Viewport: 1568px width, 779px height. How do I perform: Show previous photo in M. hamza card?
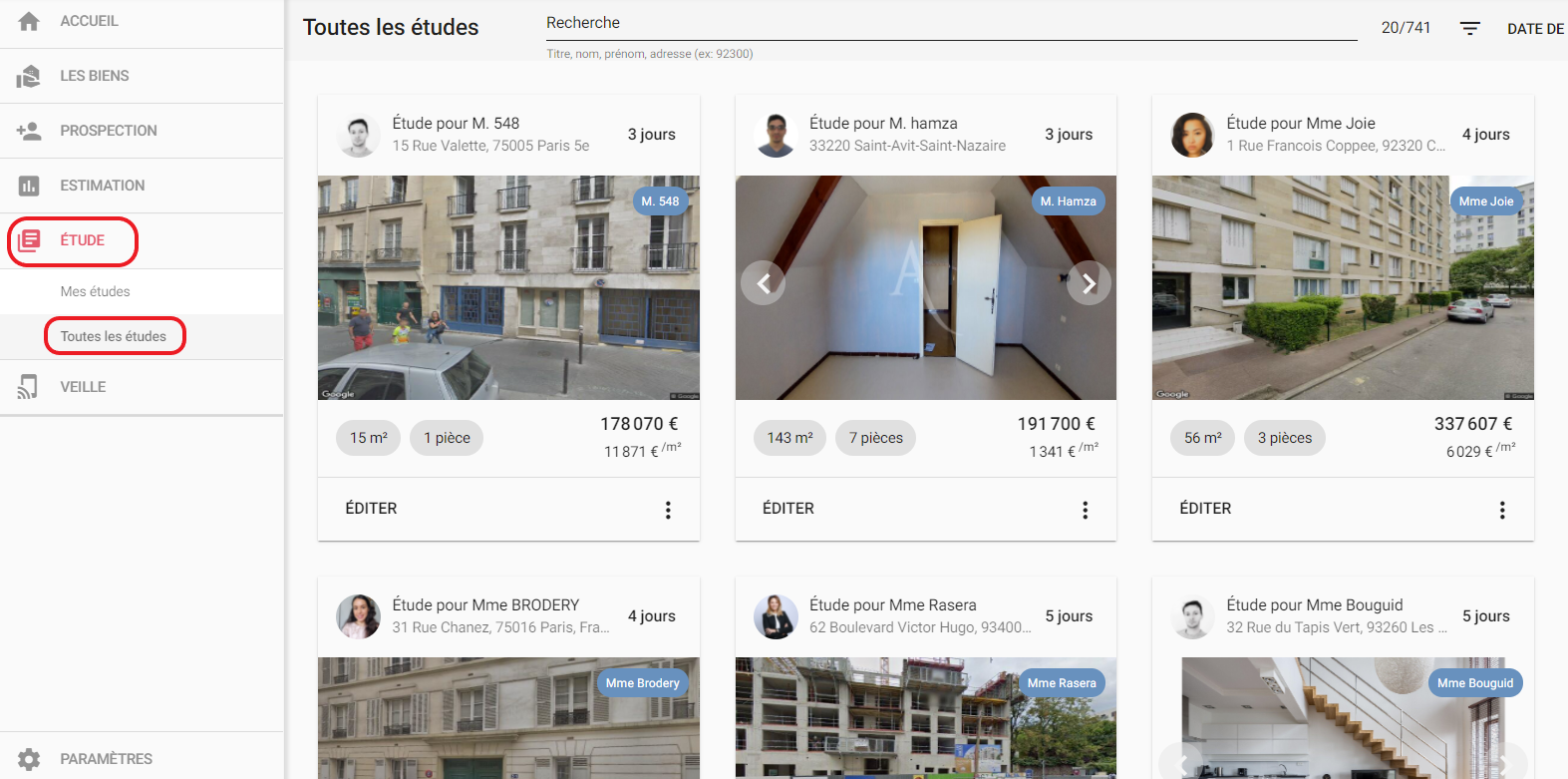pos(764,283)
